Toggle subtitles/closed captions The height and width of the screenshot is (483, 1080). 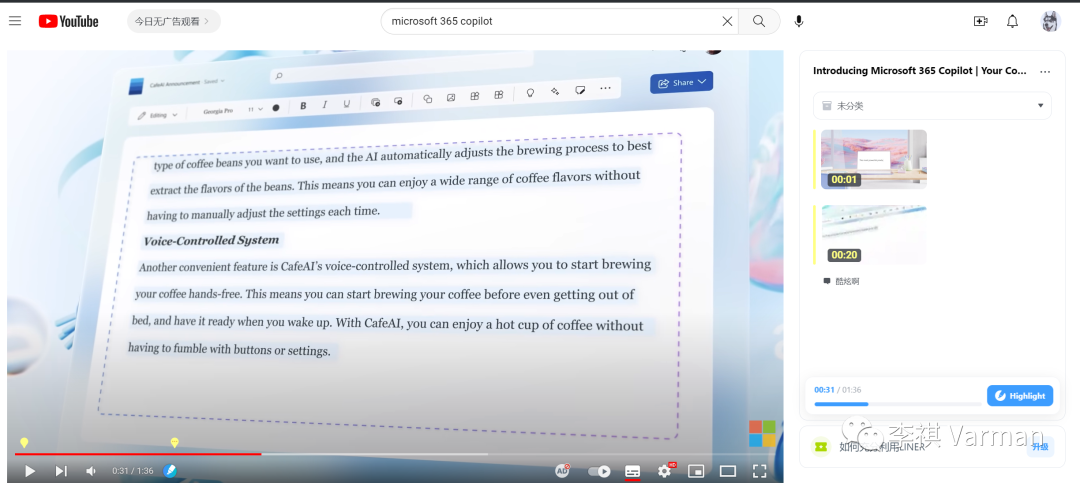pyautogui.click(x=632, y=471)
